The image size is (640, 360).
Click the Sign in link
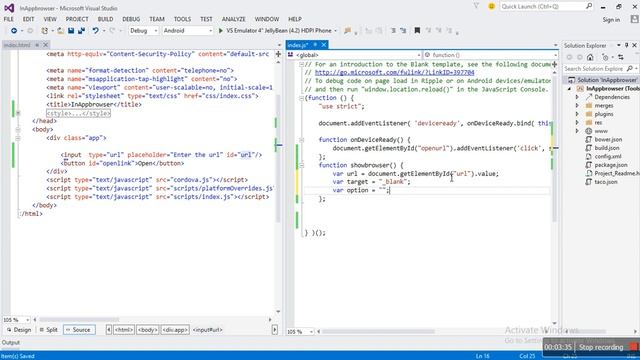[x=611, y=20]
